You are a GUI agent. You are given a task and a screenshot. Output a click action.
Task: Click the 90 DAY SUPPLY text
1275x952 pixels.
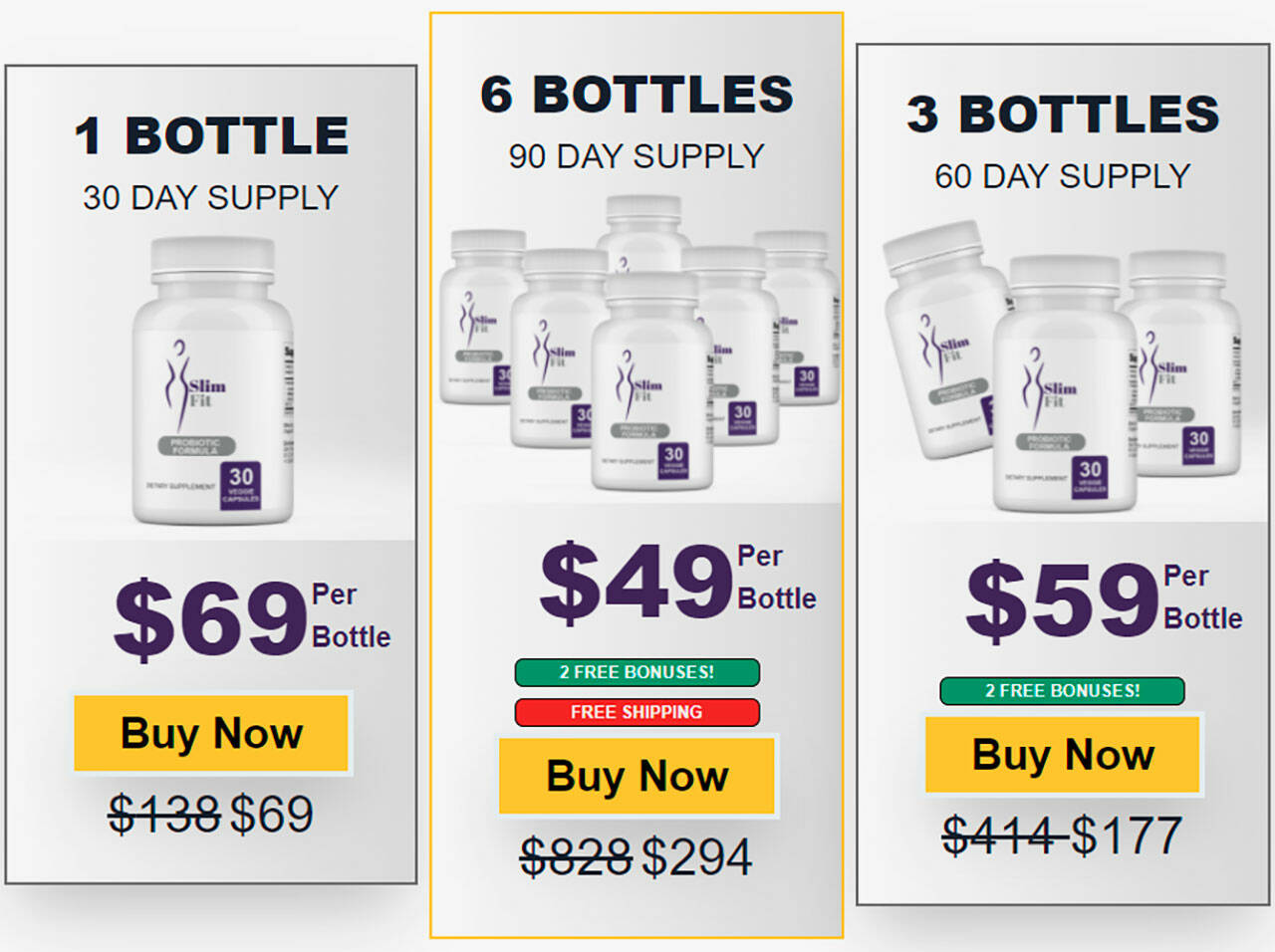point(637,156)
